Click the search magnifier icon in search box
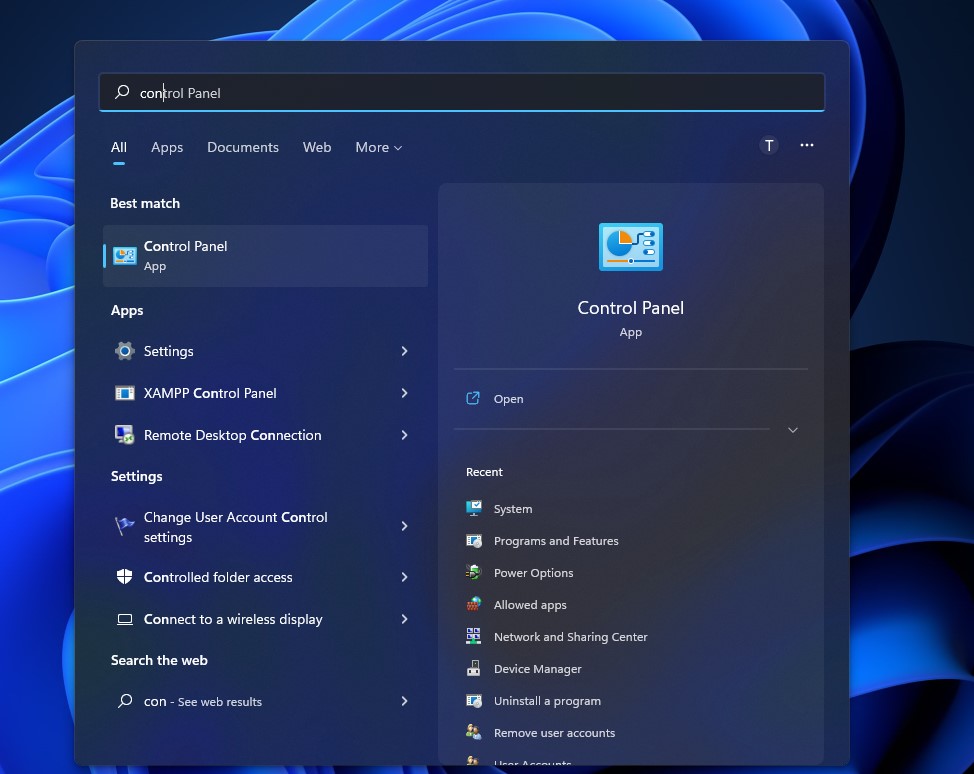The height and width of the screenshot is (774, 974). (x=122, y=92)
